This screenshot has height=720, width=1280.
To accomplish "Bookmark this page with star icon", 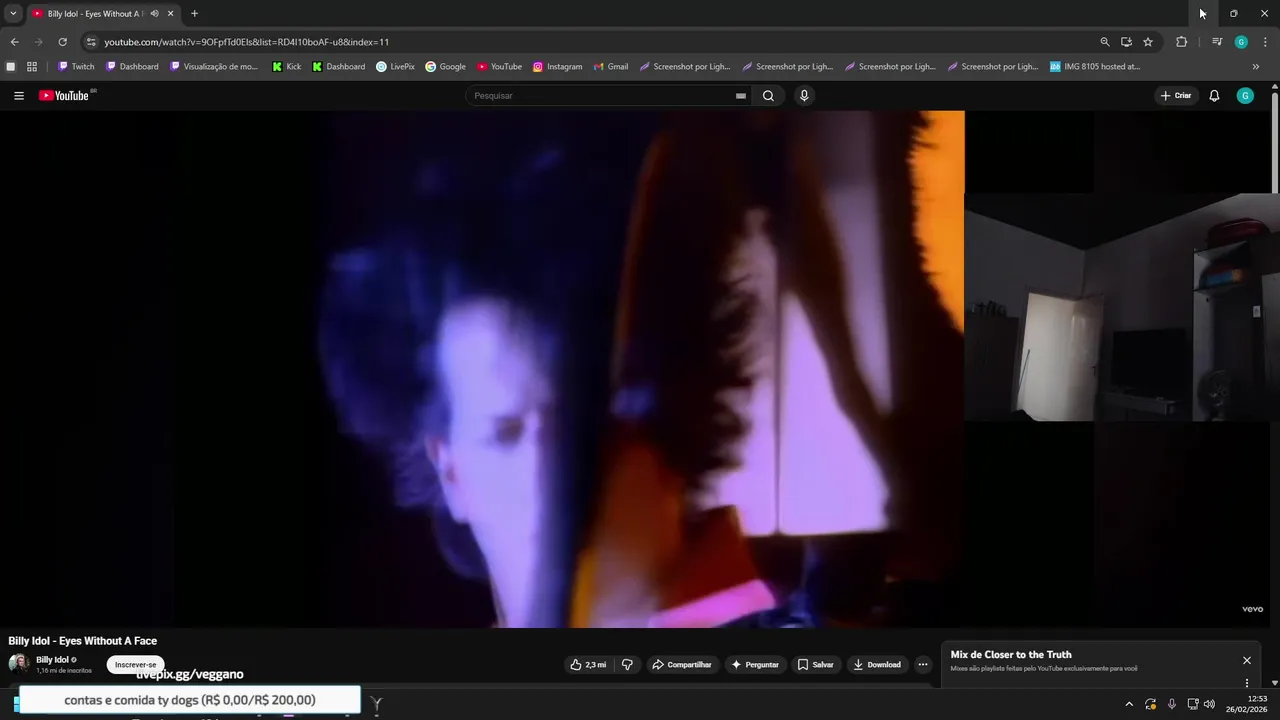I will [1148, 42].
